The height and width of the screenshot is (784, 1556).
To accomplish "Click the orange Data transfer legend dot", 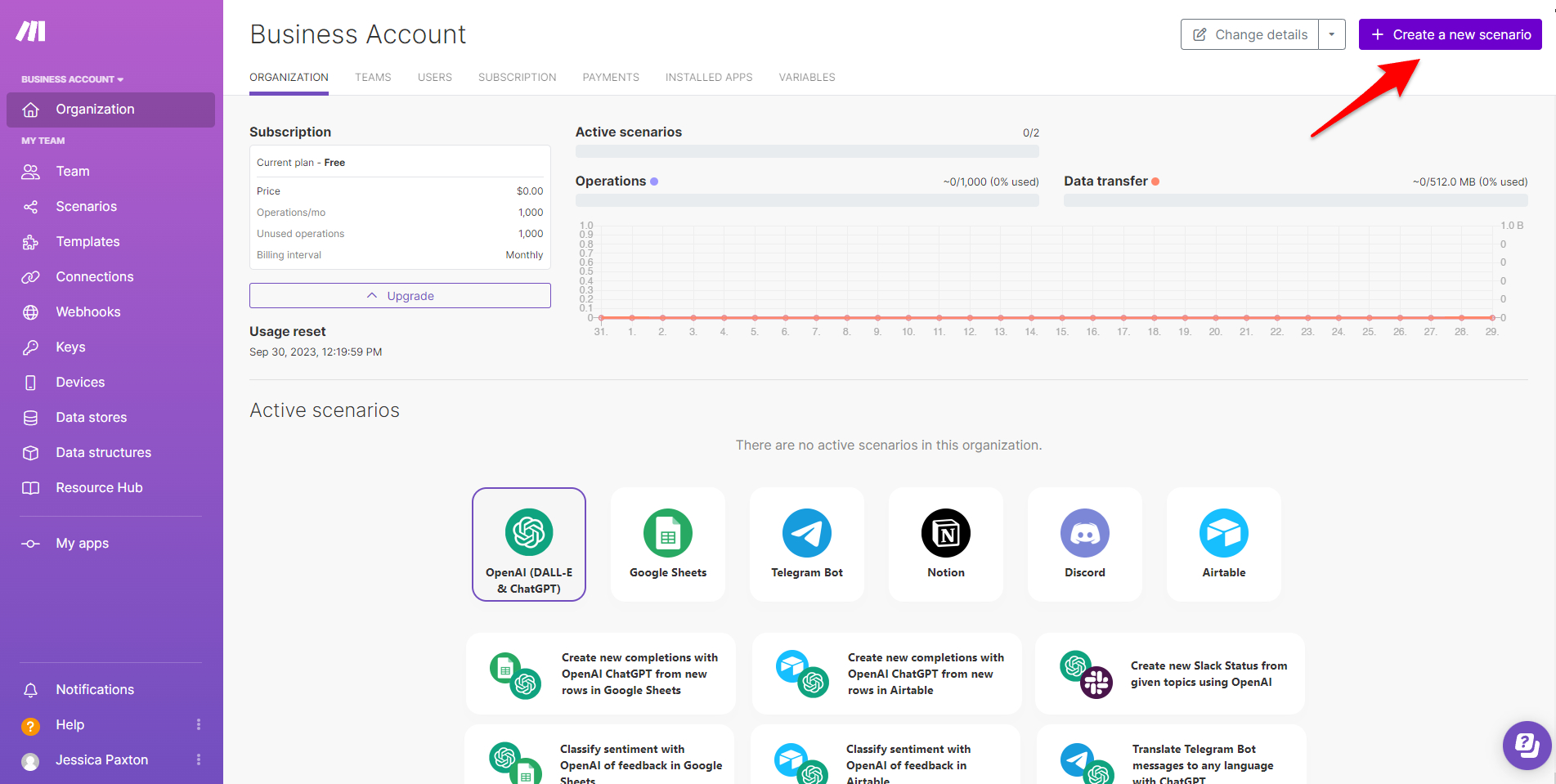I will tap(1155, 181).
